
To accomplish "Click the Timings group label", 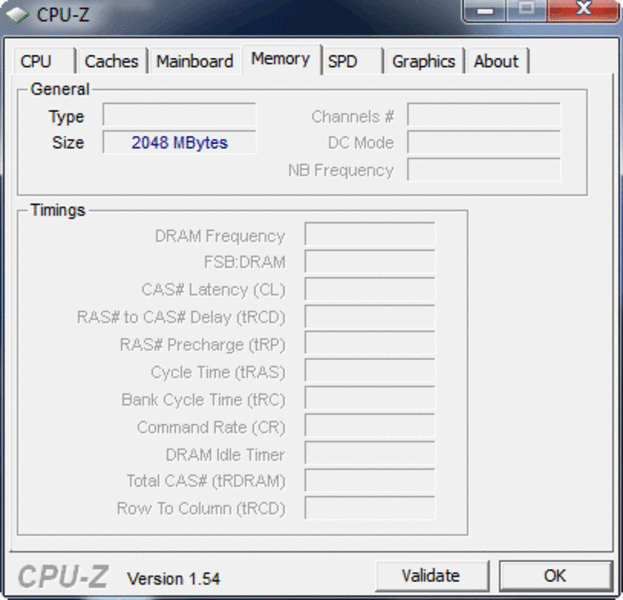I will pos(58,210).
